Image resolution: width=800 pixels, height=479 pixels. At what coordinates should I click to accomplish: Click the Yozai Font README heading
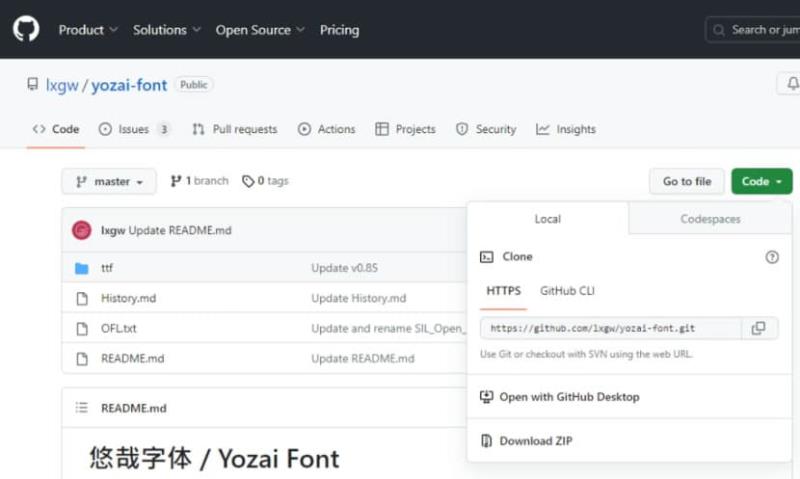214,458
